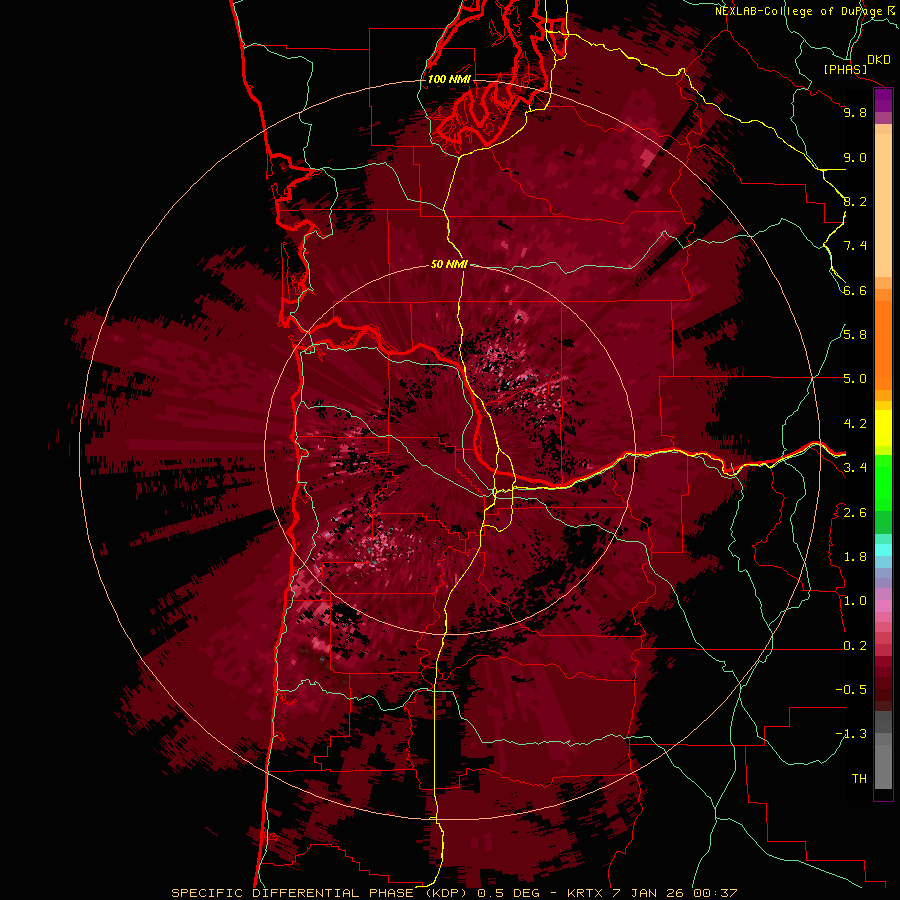Viewport: 900px width, 900px height.
Task: Click the [PHAS] legend unit label
Action: tap(845, 70)
